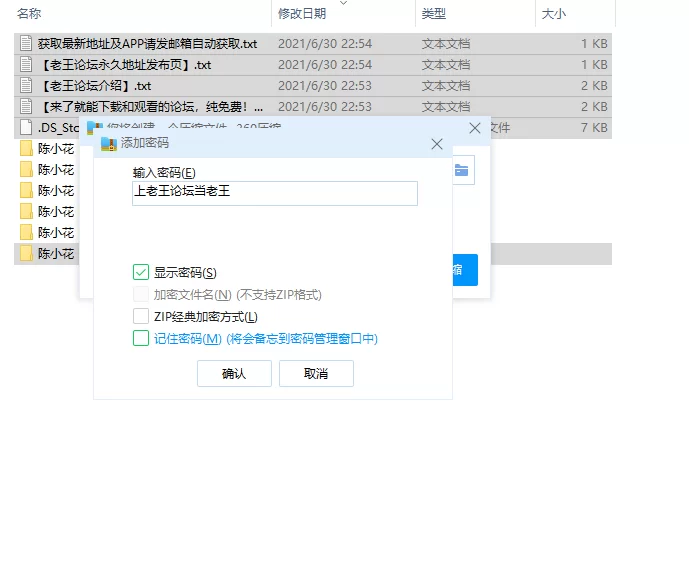Tick the 记住密码(M) checkbox
Viewport: 689px width, 565px height.
pos(141,338)
